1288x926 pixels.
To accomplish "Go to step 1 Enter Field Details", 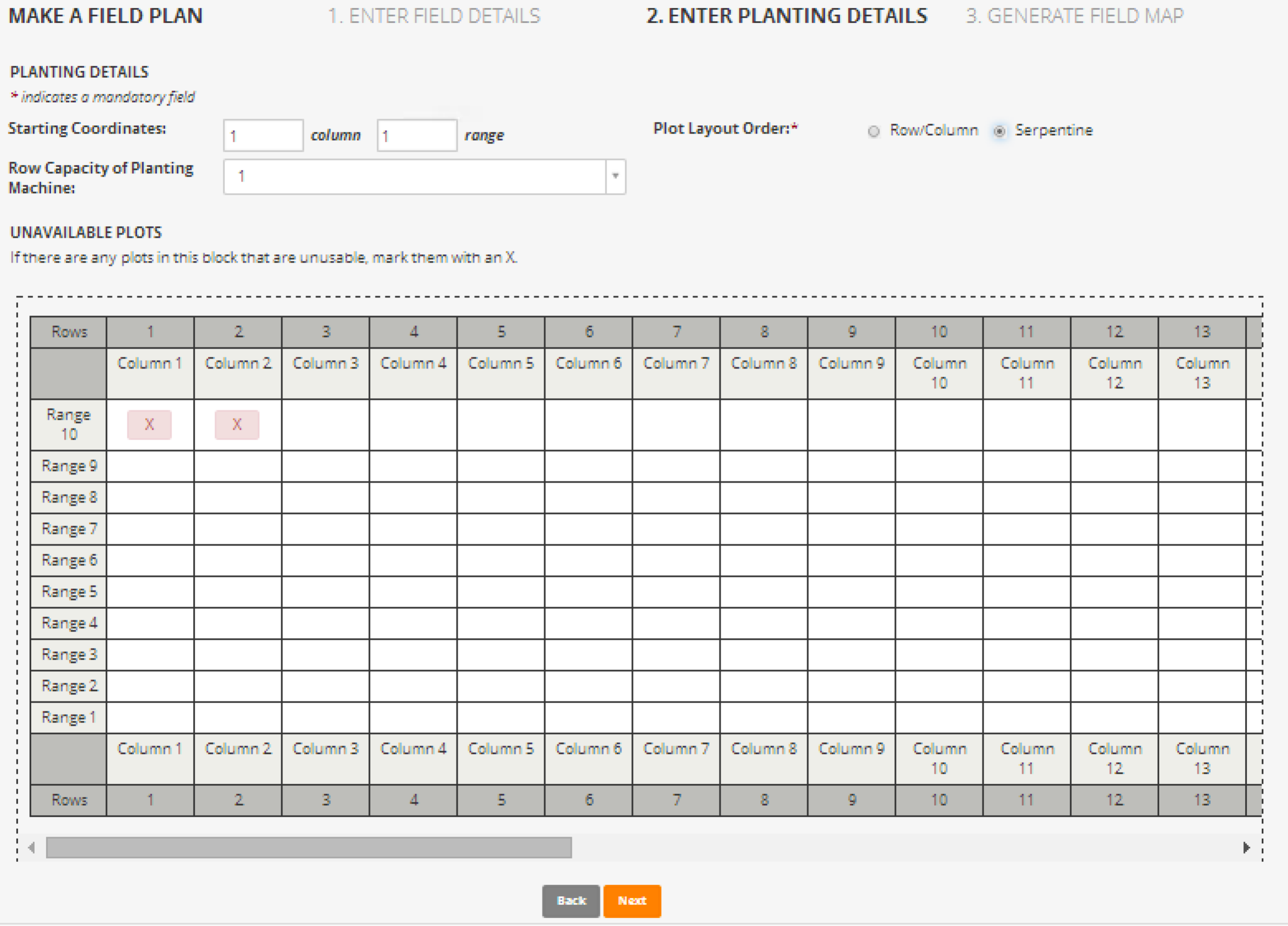I will click(x=434, y=16).
